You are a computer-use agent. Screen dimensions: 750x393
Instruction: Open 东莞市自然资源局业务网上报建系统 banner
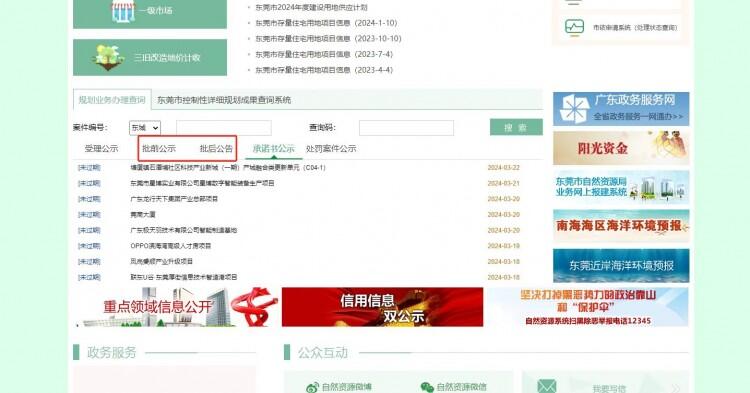coord(621,187)
